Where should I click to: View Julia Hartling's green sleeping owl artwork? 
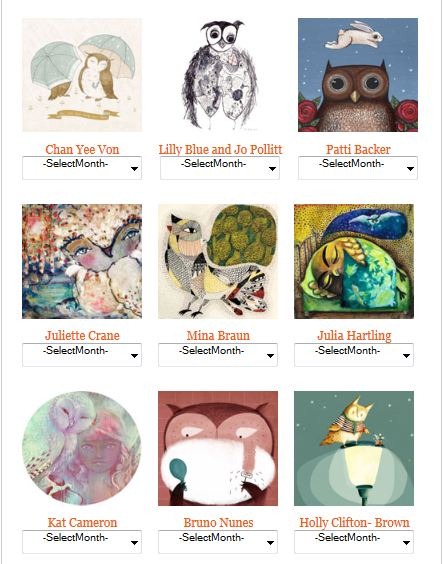(354, 261)
